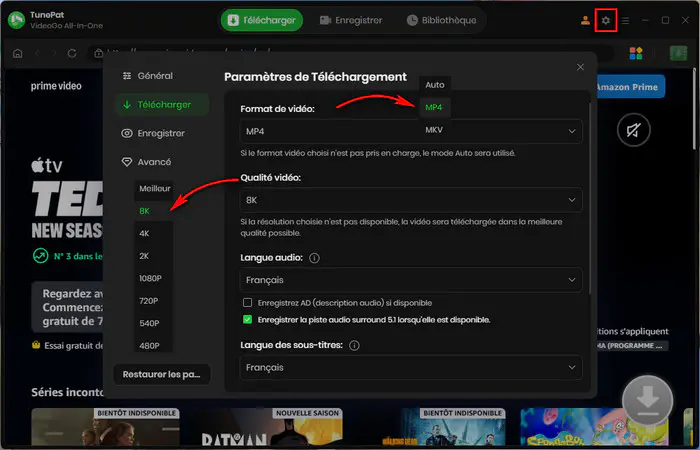Select 720P quality option
Screen dimensions: 700x450
pos(154,300)
